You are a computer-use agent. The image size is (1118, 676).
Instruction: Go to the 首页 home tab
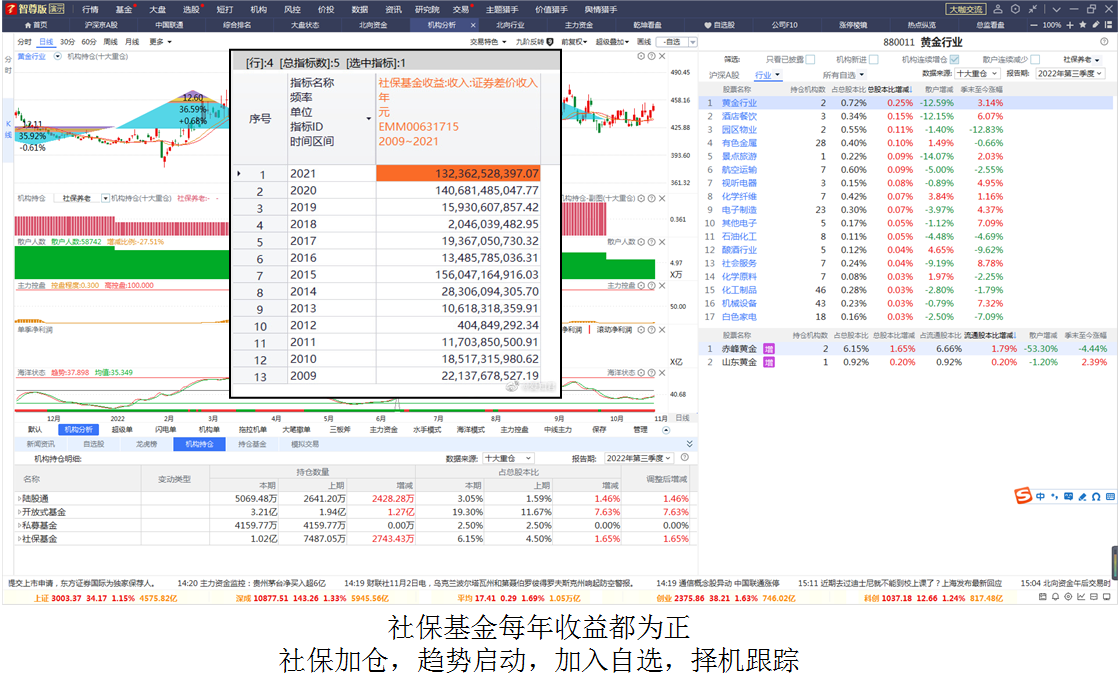[x=36, y=25]
